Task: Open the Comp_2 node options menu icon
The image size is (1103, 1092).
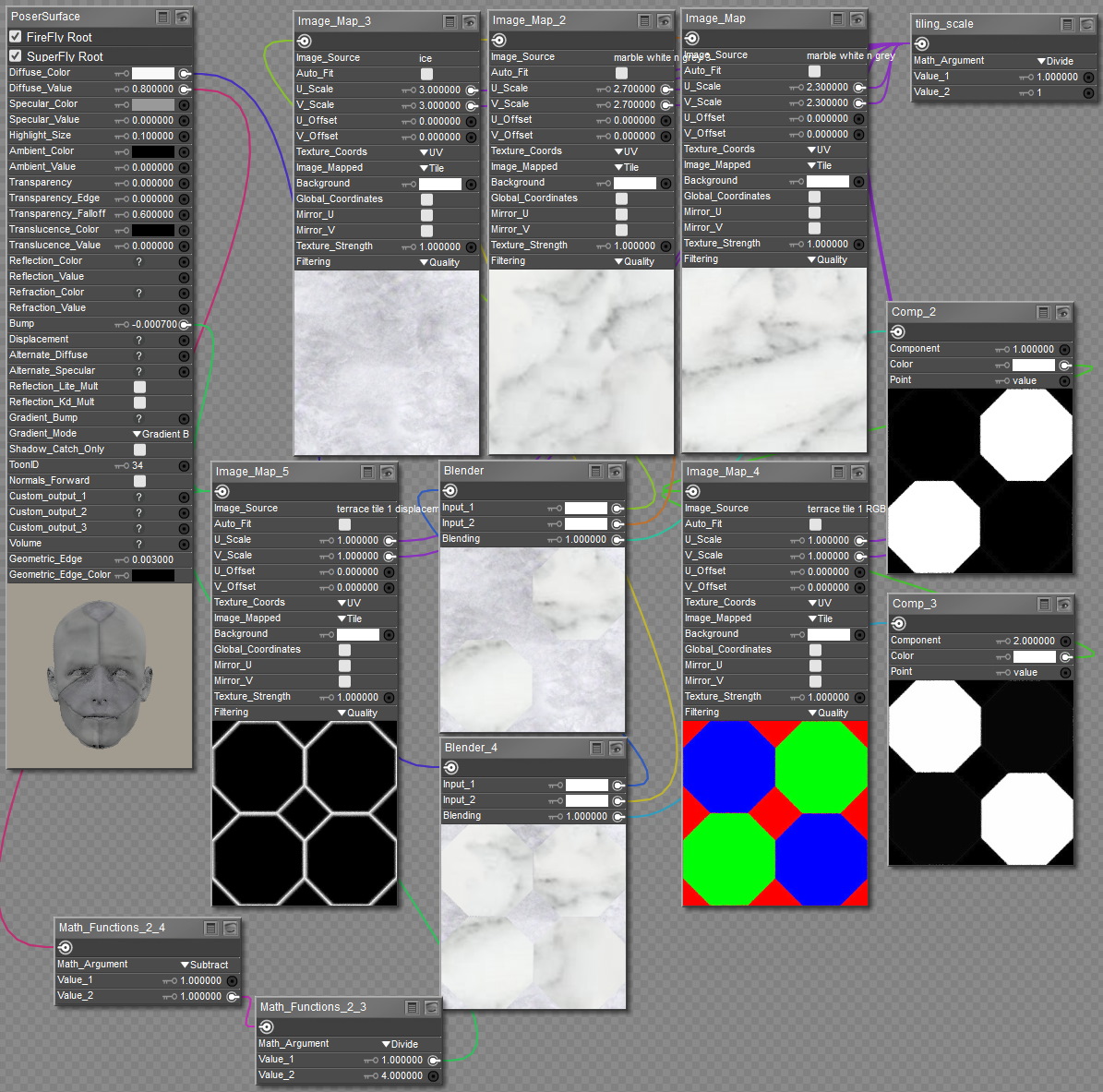Action: click(1043, 313)
